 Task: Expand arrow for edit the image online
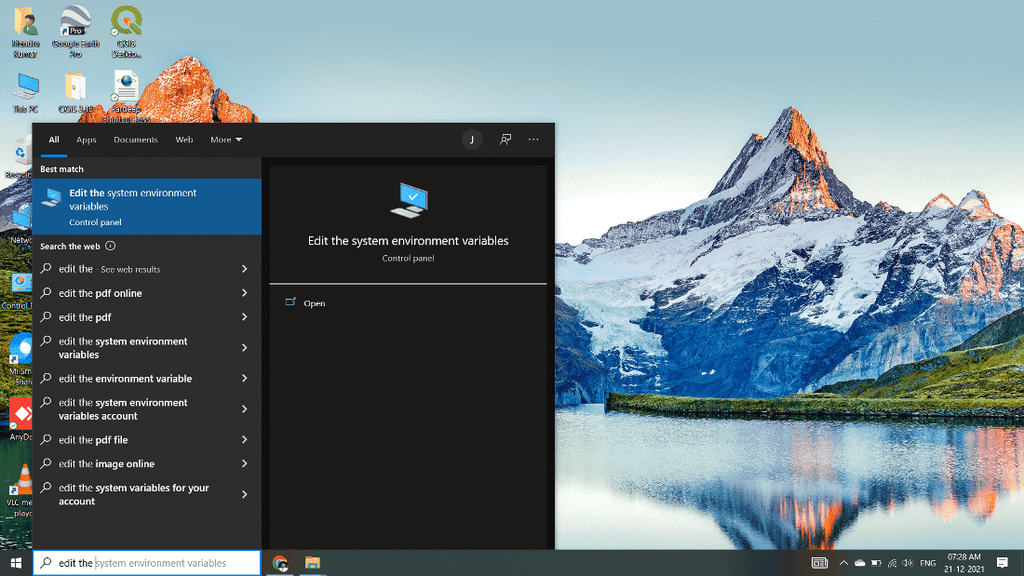(244, 463)
